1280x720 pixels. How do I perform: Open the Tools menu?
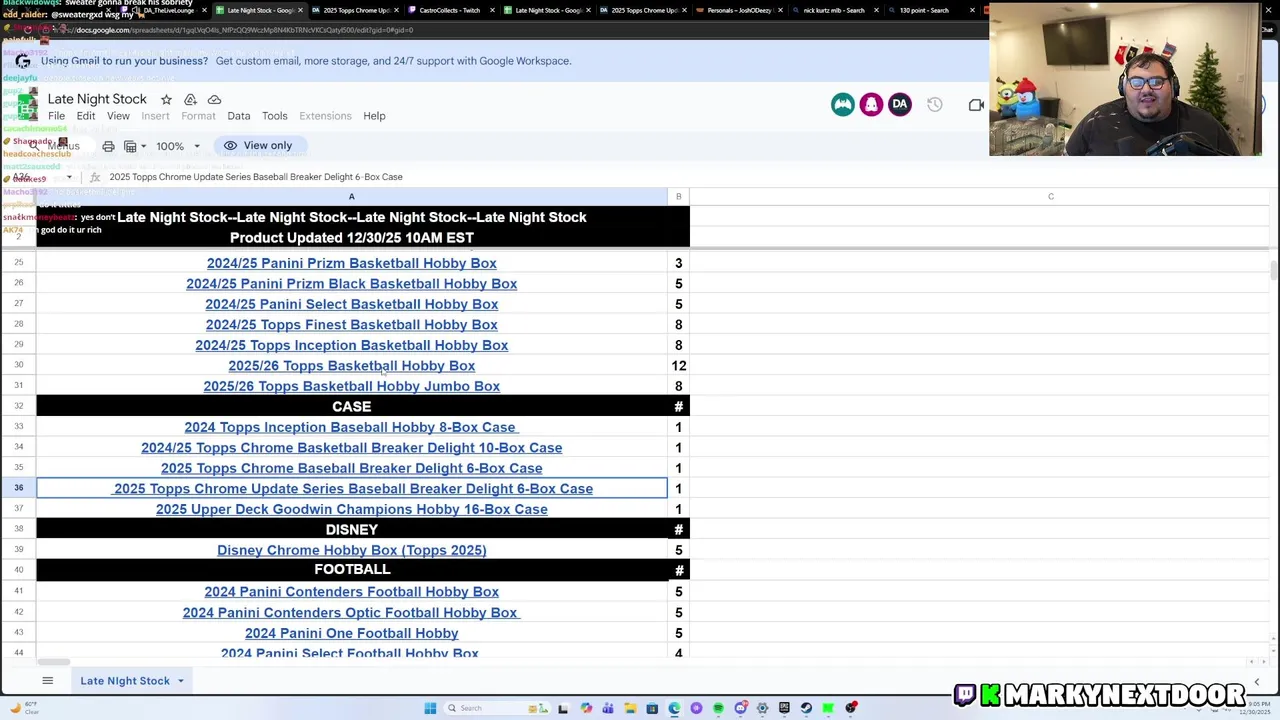coord(274,116)
